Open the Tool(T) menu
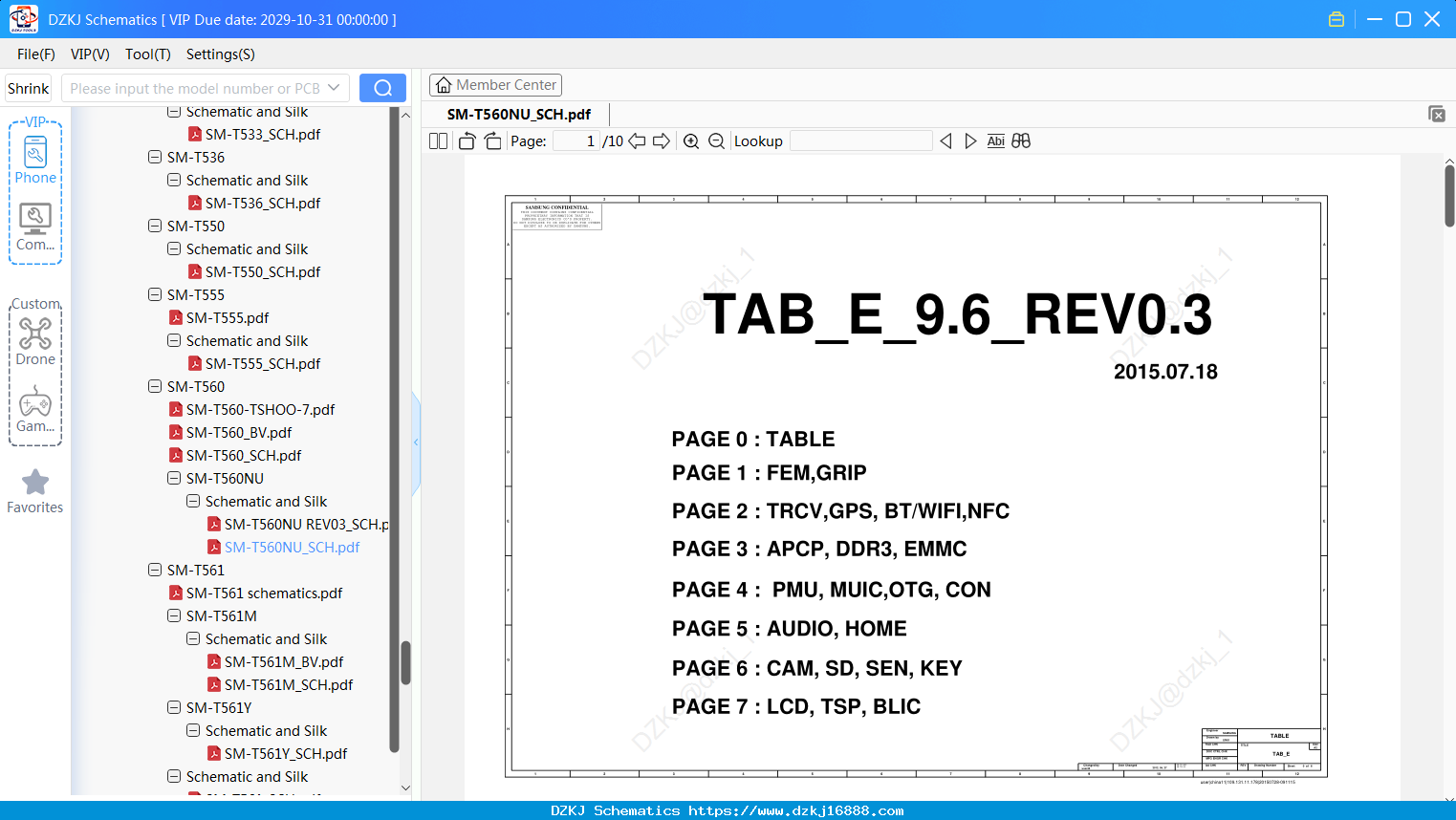 148,54
